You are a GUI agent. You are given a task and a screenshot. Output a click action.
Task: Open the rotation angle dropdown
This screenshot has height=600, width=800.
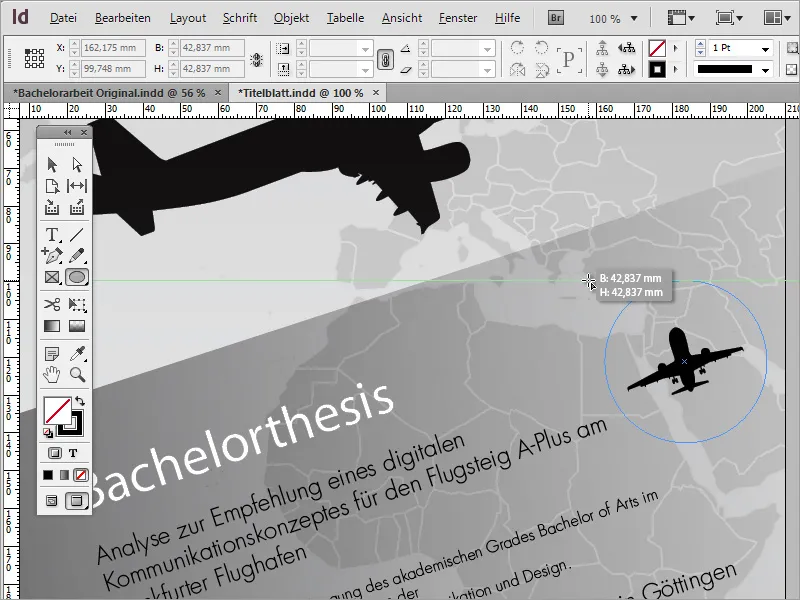pos(487,49)
